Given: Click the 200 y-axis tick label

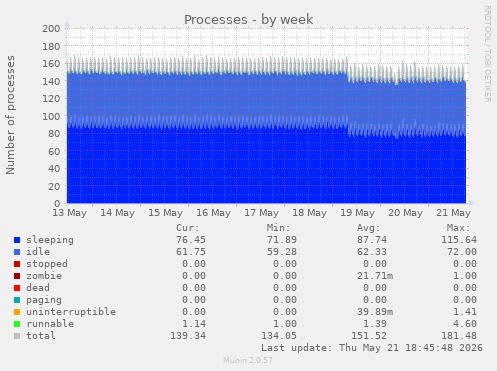Looking at the screenshot, I should [x=51, y=29].
